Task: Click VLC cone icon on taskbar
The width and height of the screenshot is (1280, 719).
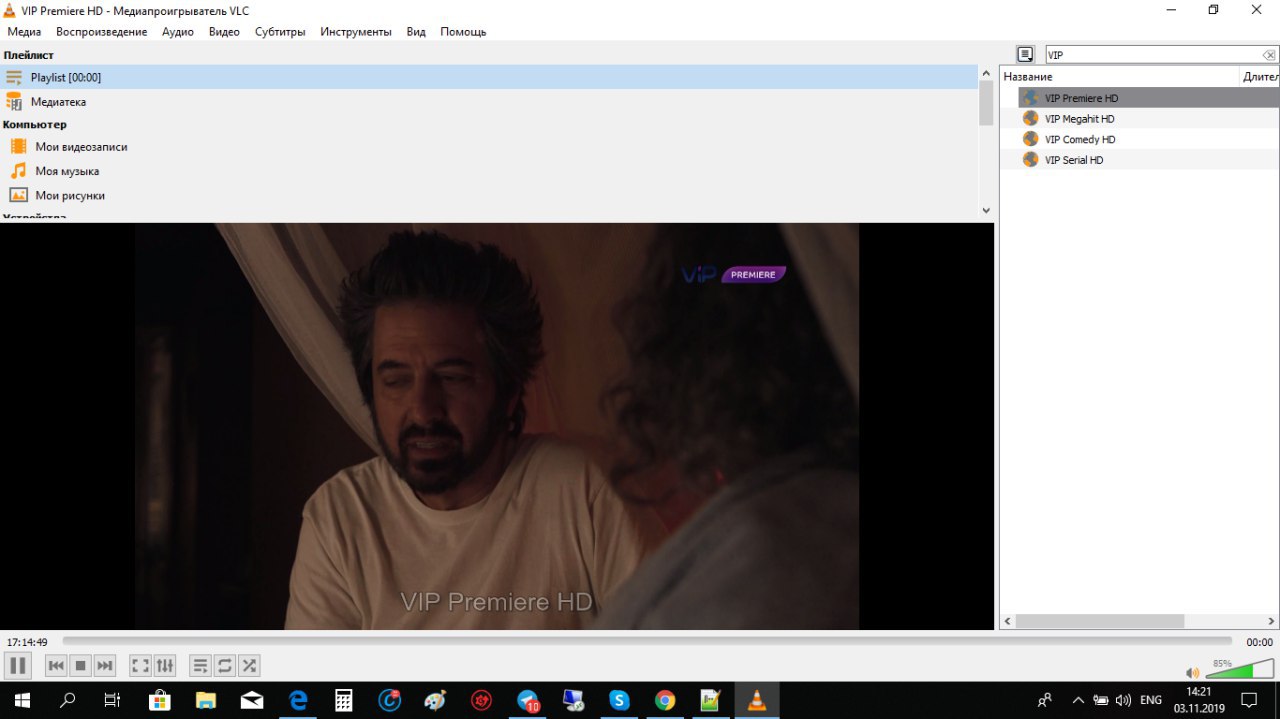Action: click(757, 700)
